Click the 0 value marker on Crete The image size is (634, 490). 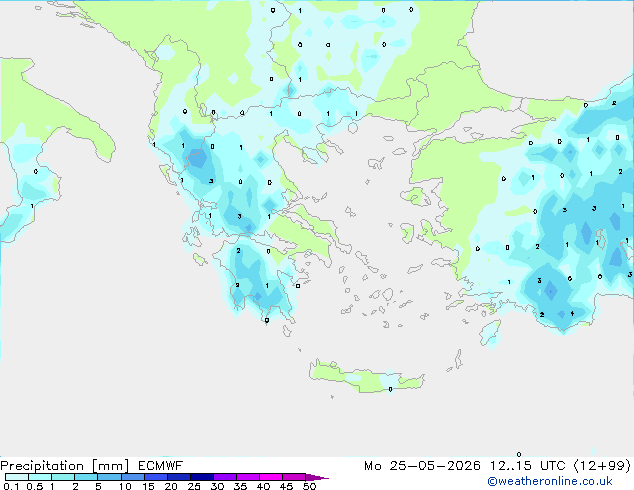click(x=390, y=389)
